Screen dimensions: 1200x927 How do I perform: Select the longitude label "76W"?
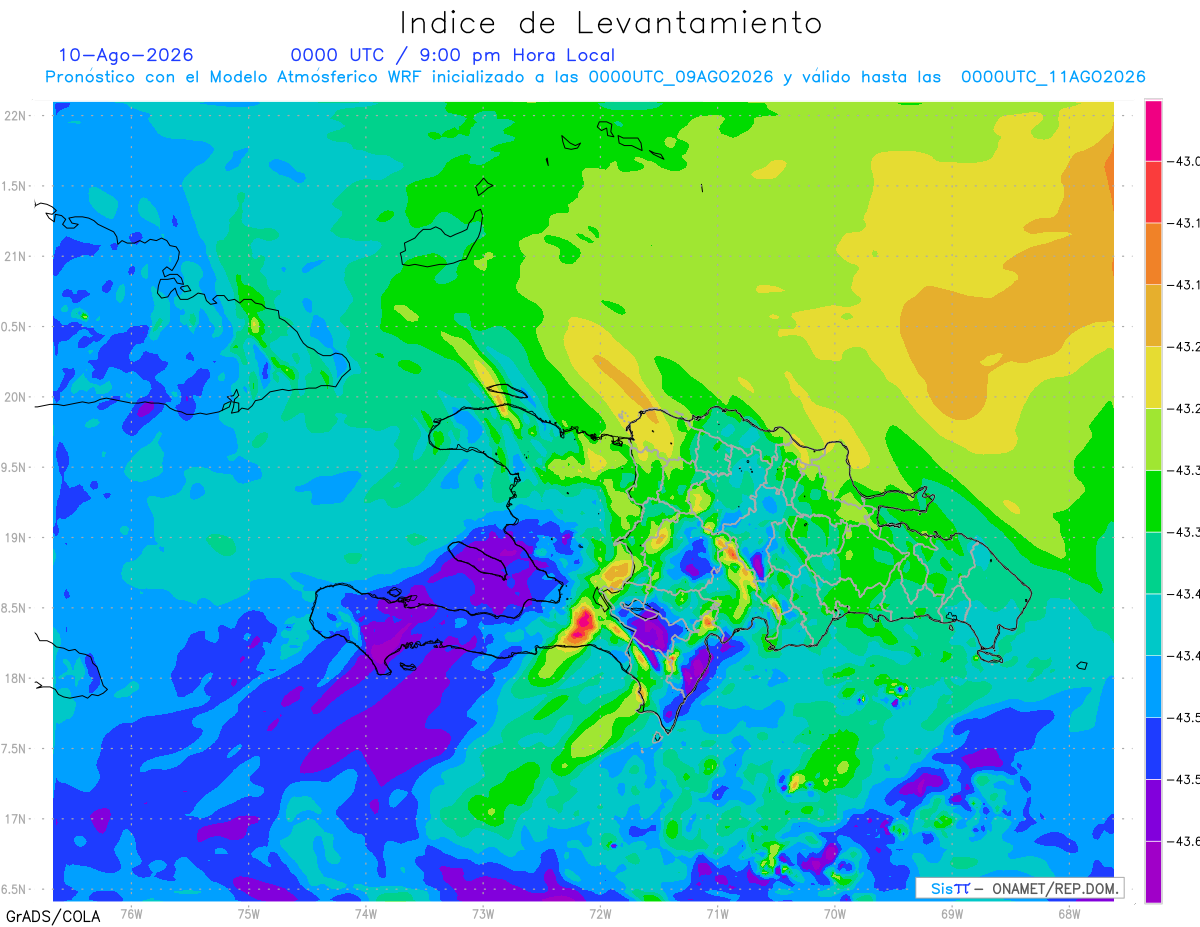(131, 913)
